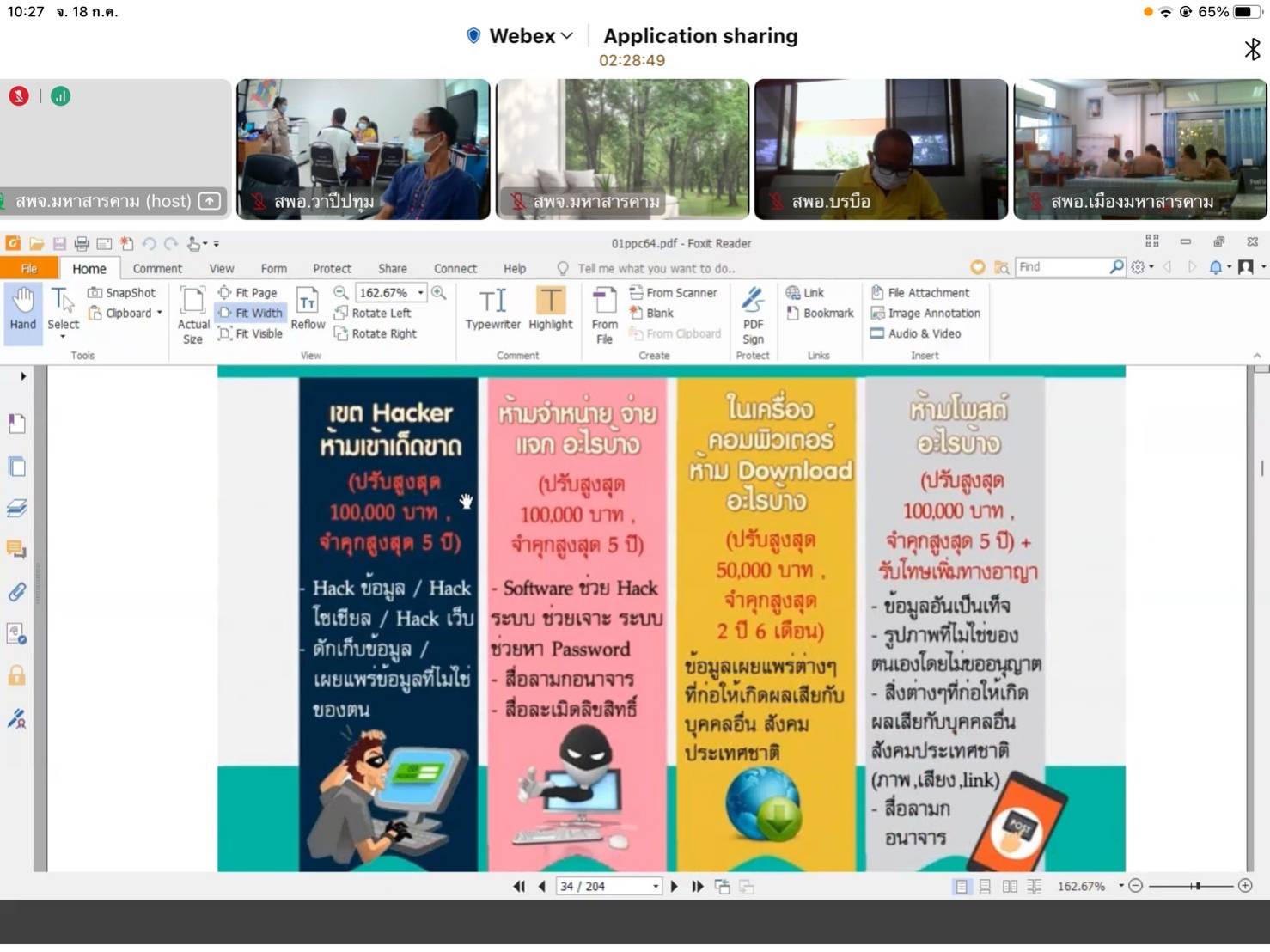Create a PDF using From File
The image size is (1270, 952).
point(604,315)
